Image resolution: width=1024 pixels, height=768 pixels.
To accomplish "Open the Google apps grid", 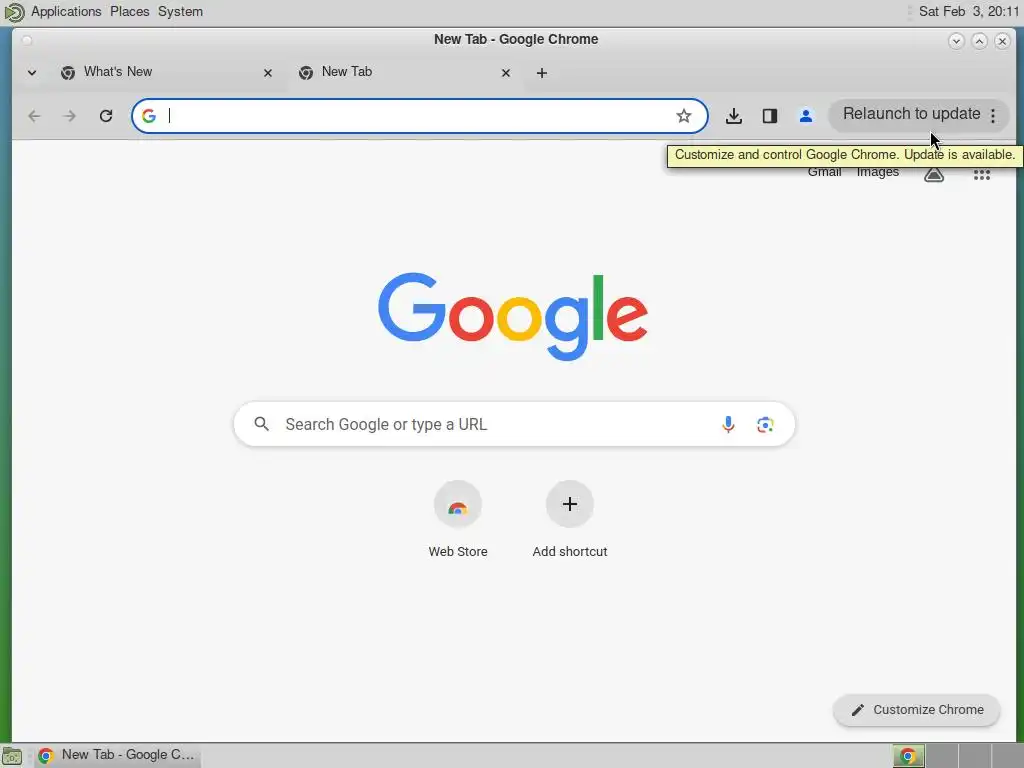I will [982, 175].
